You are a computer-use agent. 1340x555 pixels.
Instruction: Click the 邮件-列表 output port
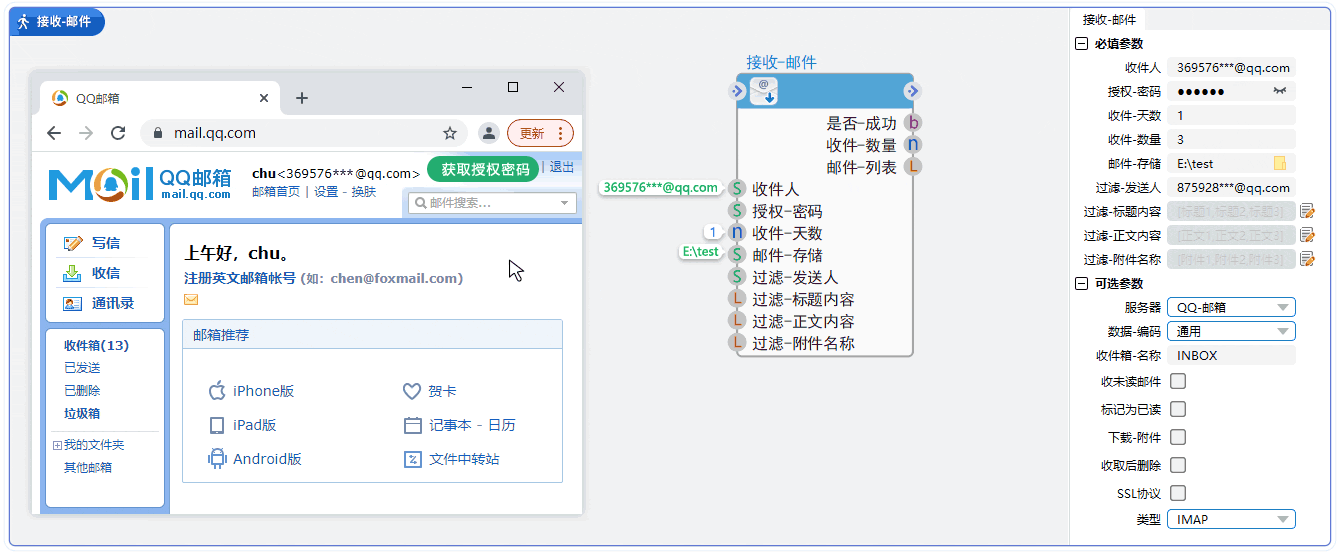point(912,167)
